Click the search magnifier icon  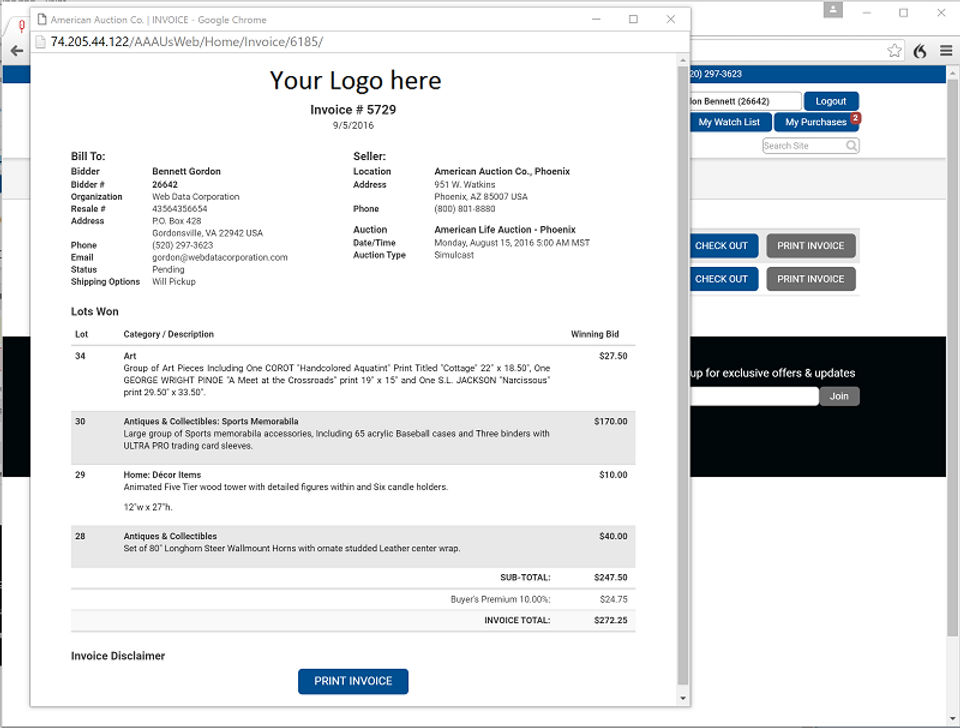click(x=851, y=146)
